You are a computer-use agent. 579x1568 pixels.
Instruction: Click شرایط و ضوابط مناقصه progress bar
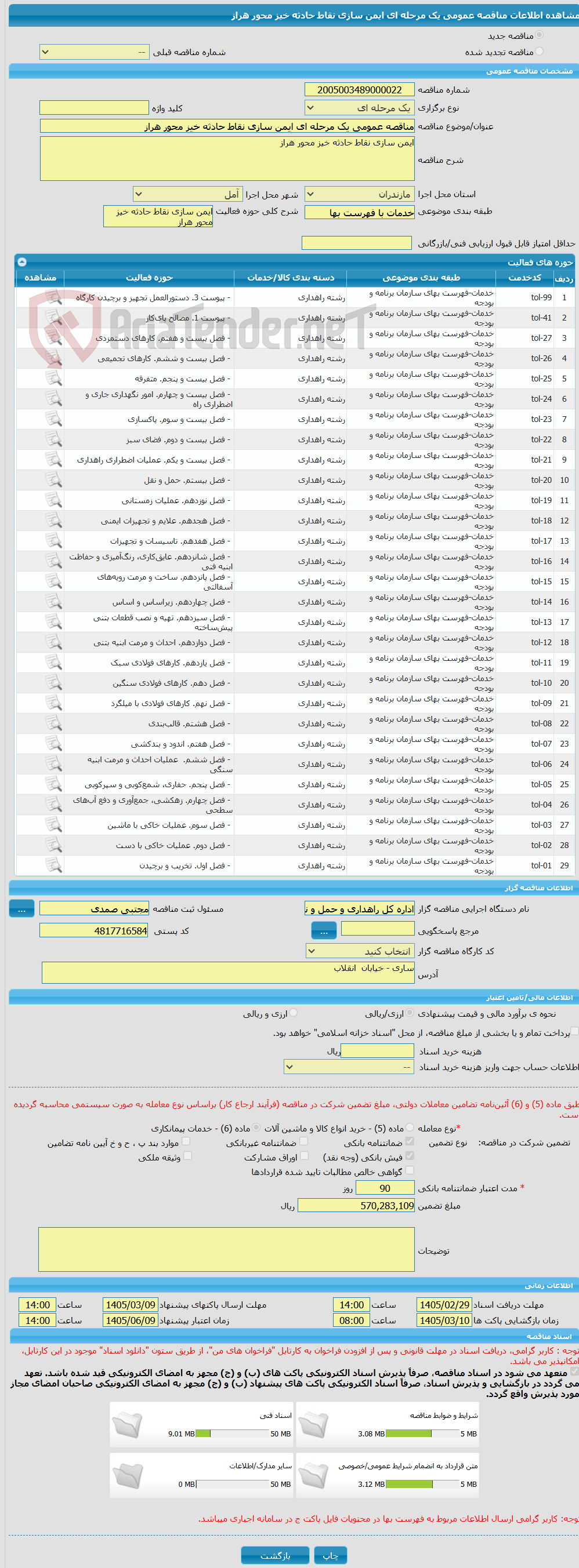pyautogui.click(x=422, y=1434)
